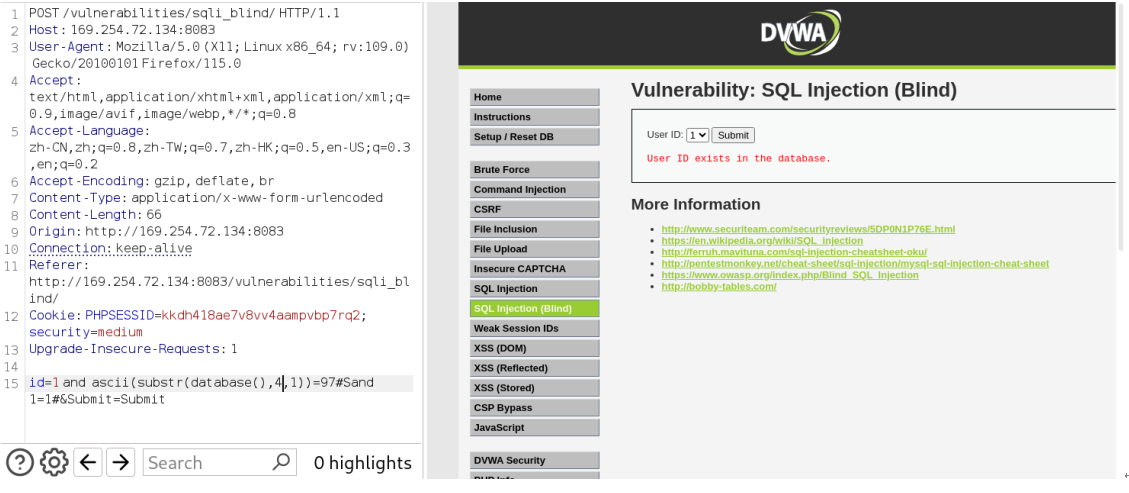Go to XSS (Reflected) page
The image size is (1129, 493).
[534, 368]
